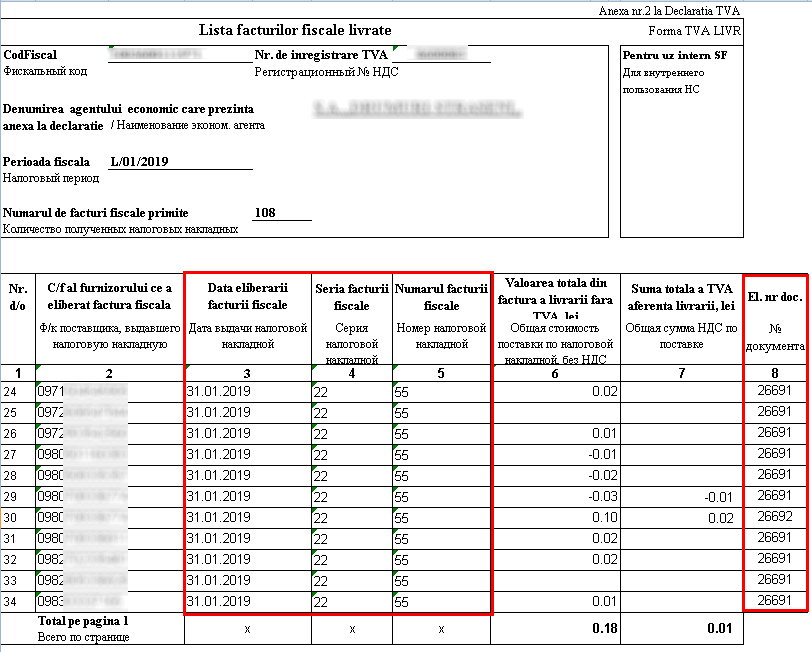Click the "Nr. de inregistrare TVA" label

[x=321, y=55]
